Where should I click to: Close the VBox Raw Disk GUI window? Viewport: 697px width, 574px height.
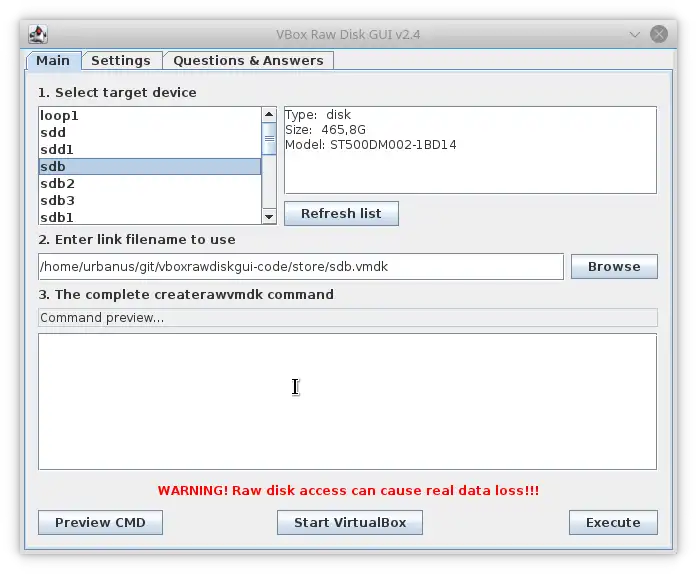click(659, 34)
